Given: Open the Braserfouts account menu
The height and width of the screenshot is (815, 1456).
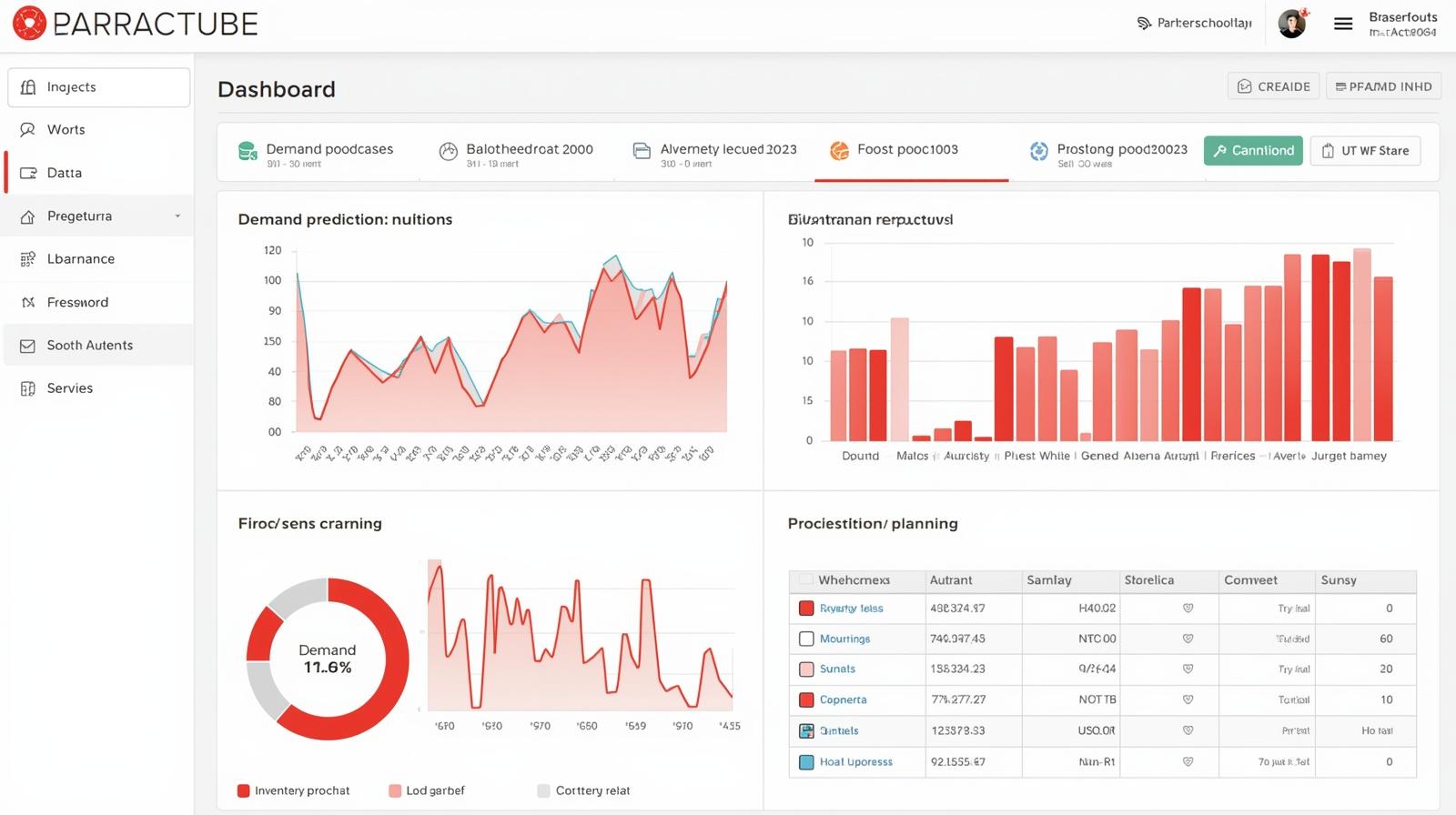Looking at the screenshot, I should (x=1402, y=25).
